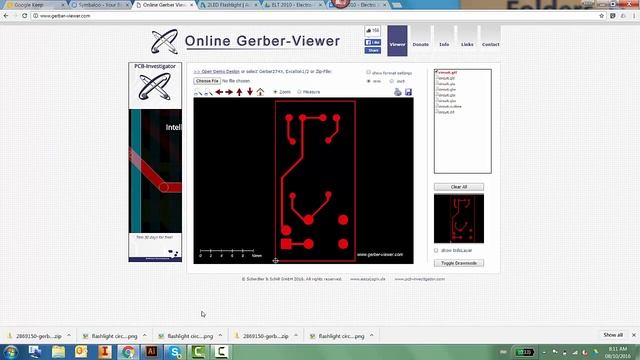Pan the PCB view up with arrow
The height and width of the screenshot is (360, 640).
pos(240,92)
